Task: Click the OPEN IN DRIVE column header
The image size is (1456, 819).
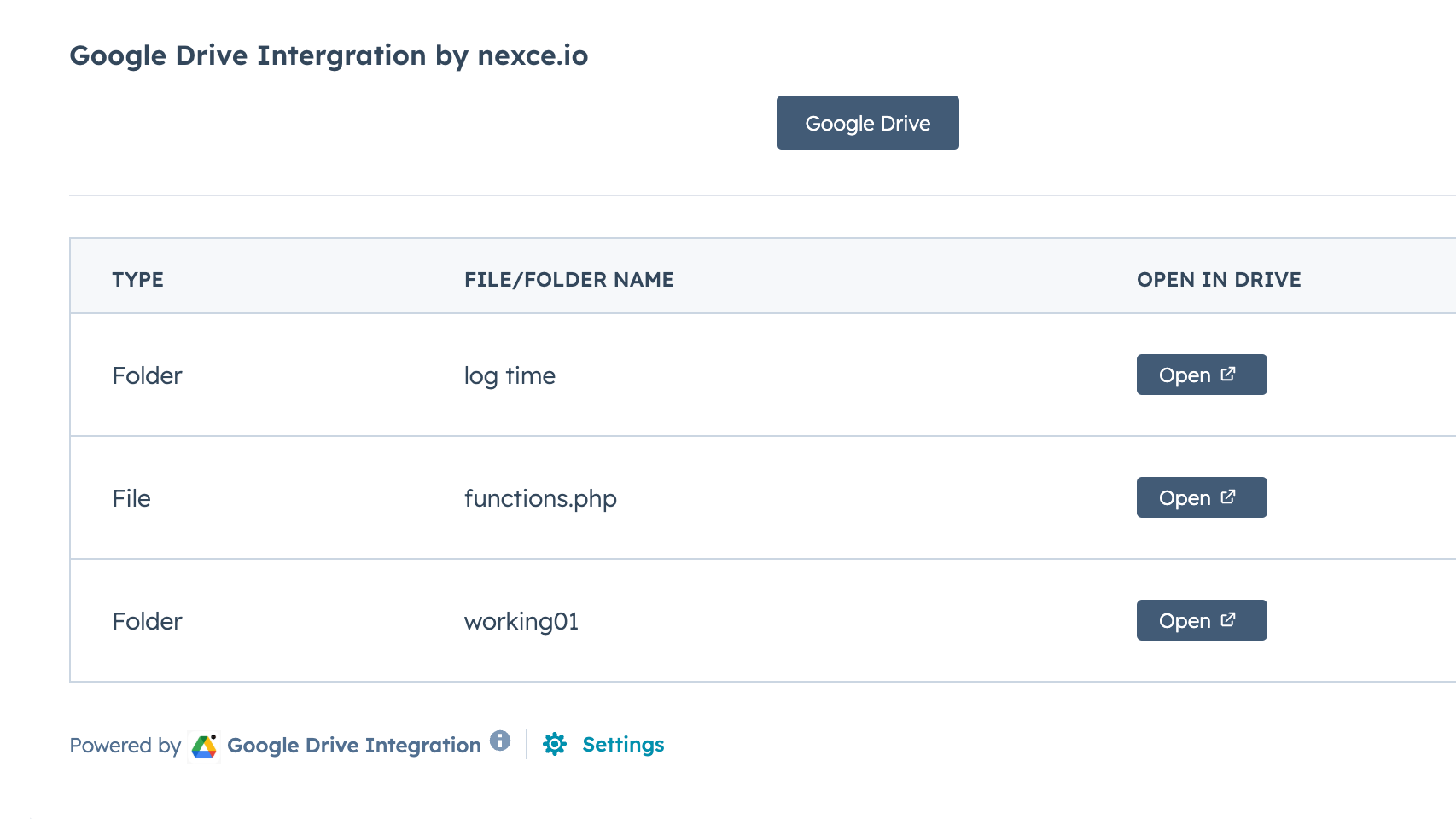Action: coord(1218,280)
